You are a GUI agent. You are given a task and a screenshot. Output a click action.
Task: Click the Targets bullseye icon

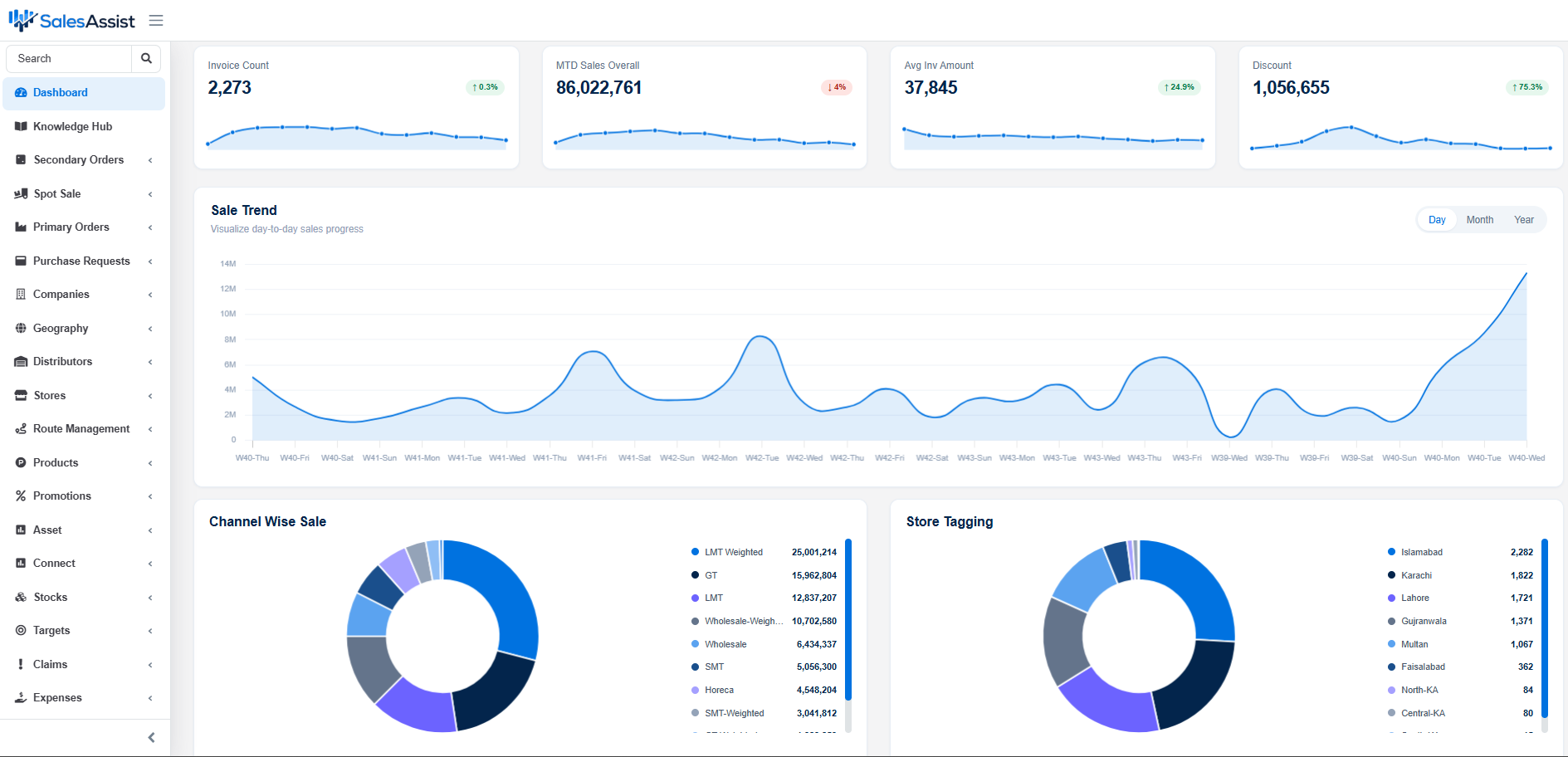pyautogui.click(x=21, y=630)
